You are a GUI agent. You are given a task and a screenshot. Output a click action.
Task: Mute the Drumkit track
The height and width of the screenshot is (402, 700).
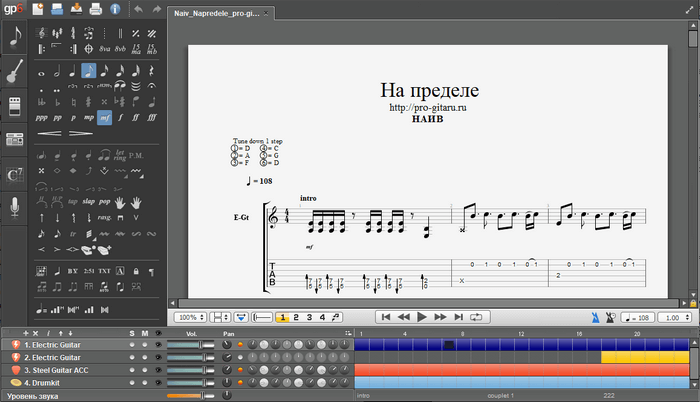[145, 383]
